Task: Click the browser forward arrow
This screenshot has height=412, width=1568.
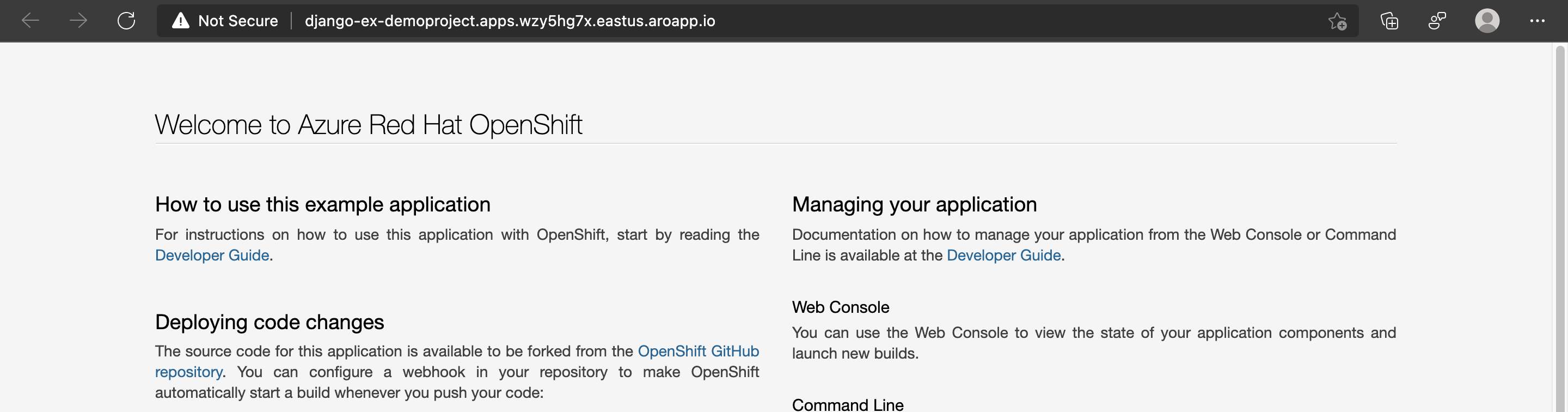Action: (78, 21)
